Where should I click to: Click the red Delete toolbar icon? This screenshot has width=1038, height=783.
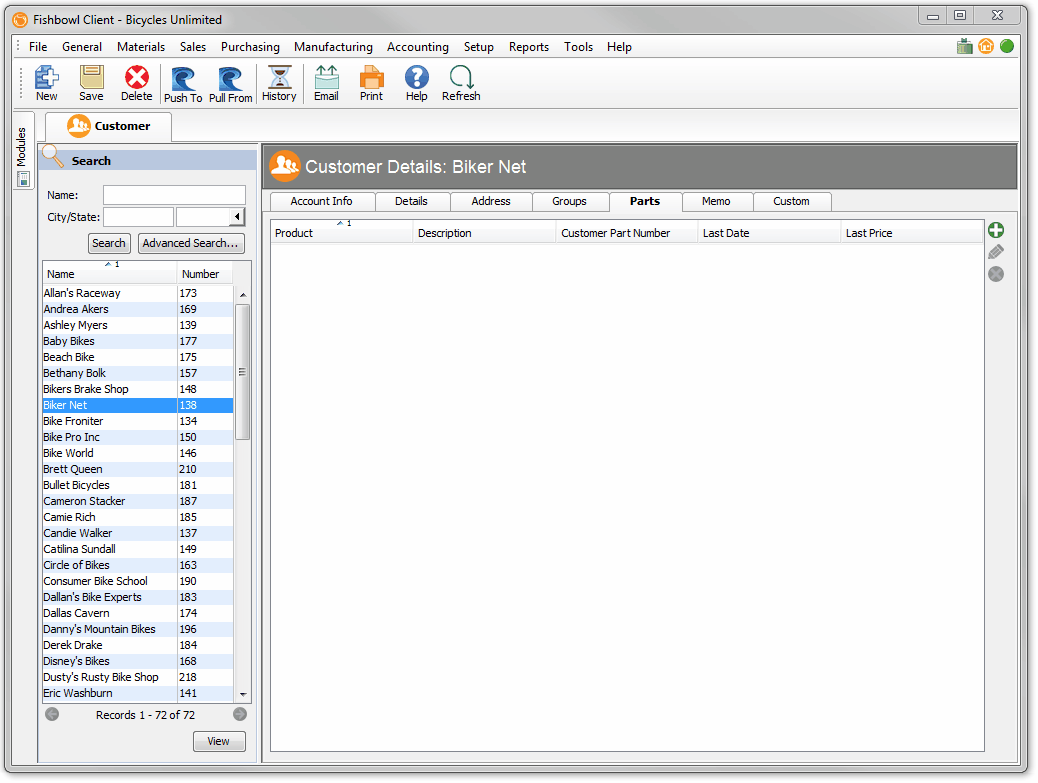tap(136, 83)
